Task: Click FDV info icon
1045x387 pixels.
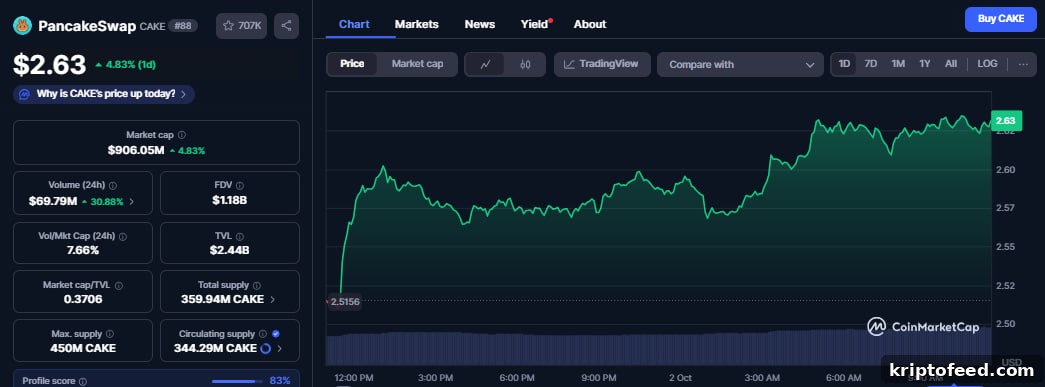Action: pyautogui.click(x=240, y=185)
